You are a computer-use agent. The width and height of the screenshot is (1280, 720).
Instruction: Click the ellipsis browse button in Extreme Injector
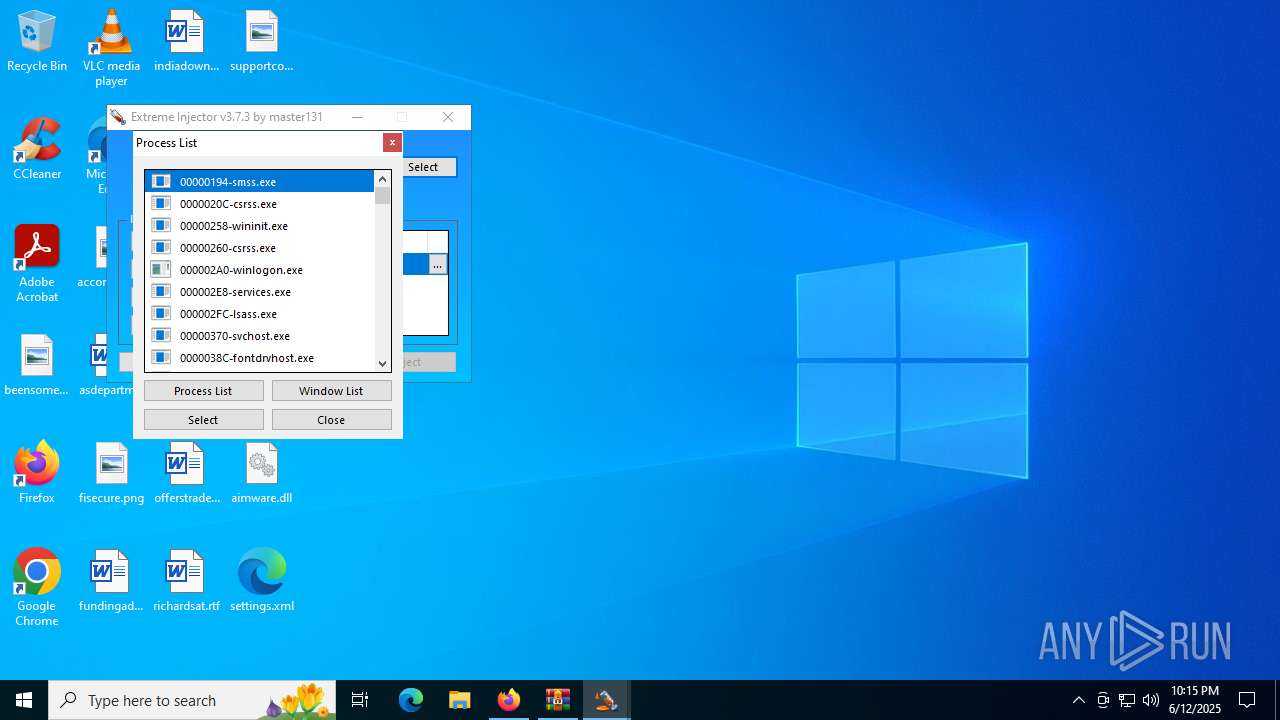pyautogui.click(x=437, y=265)
